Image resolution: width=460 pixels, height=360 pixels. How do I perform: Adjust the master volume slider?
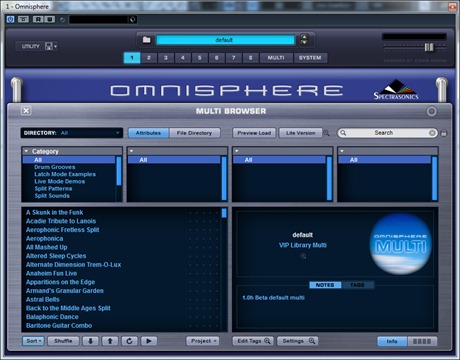(429, 47)
